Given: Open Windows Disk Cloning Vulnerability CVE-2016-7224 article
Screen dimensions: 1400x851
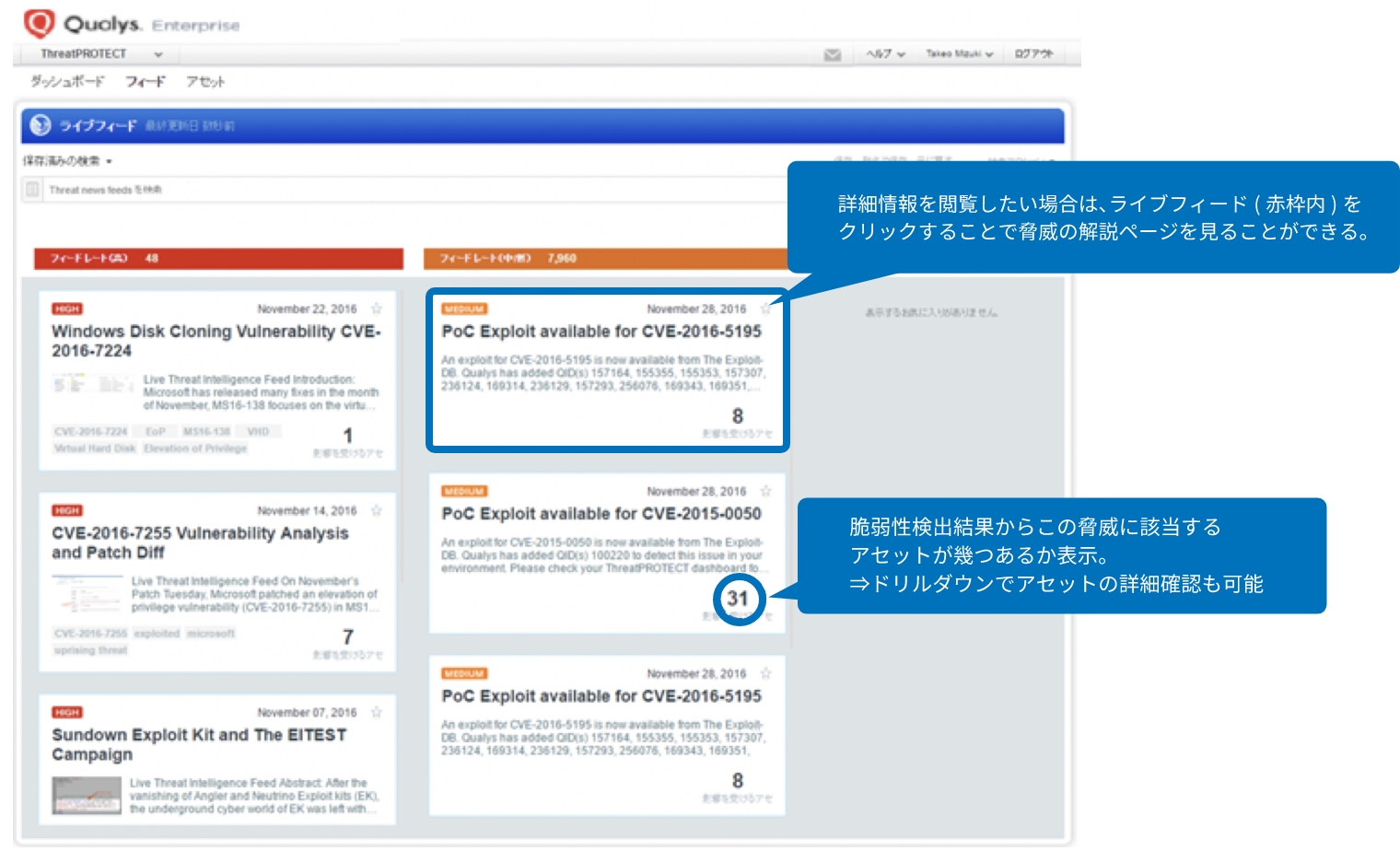Looking at the screenshot, I should pyautogui.click(x=216, y=341).
